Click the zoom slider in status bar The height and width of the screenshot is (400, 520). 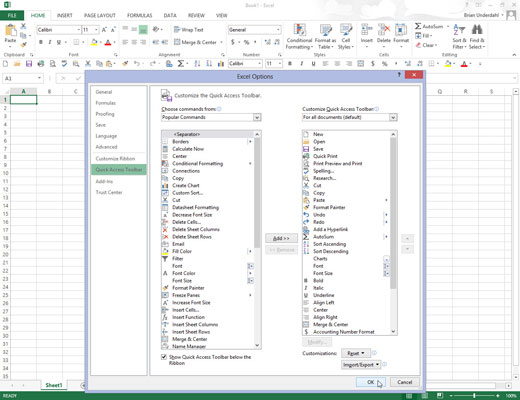coord(474,396)
